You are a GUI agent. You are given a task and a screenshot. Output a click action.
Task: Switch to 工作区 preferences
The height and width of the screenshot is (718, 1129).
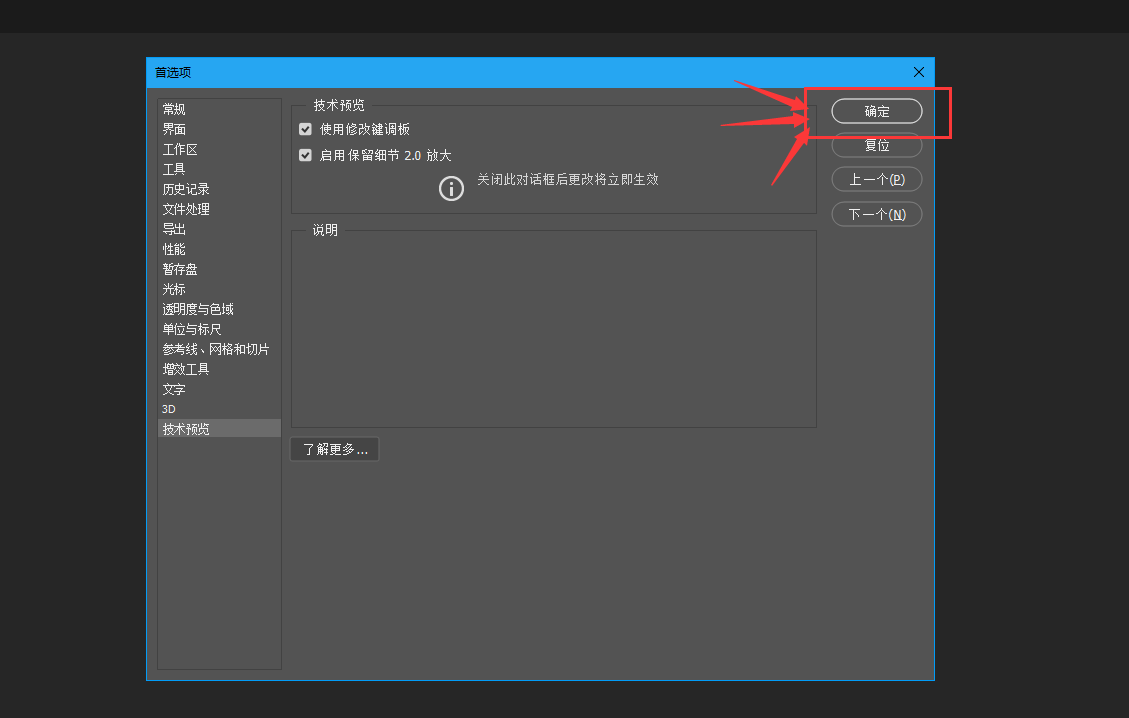pyautogui.click(x=219, y=149)
